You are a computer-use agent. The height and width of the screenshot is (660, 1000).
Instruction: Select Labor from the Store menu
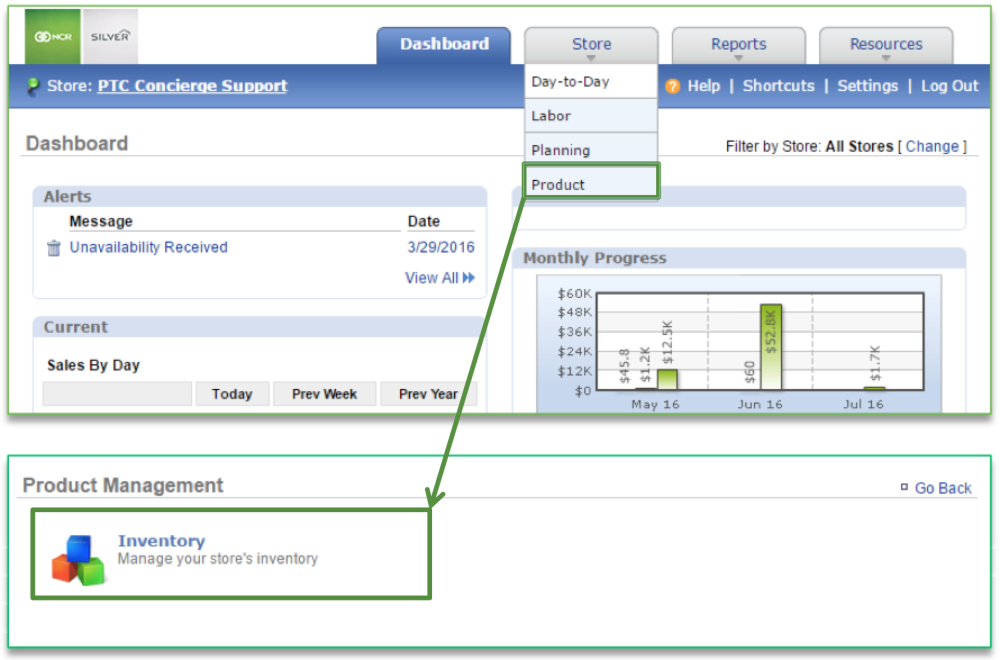(550, 116)
